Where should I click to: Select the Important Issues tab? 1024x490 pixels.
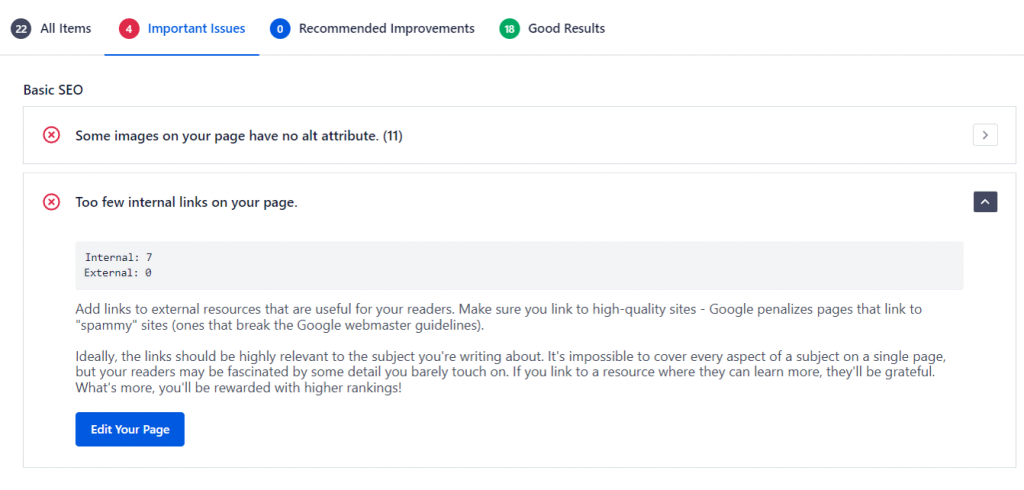(x=196, y=29)
